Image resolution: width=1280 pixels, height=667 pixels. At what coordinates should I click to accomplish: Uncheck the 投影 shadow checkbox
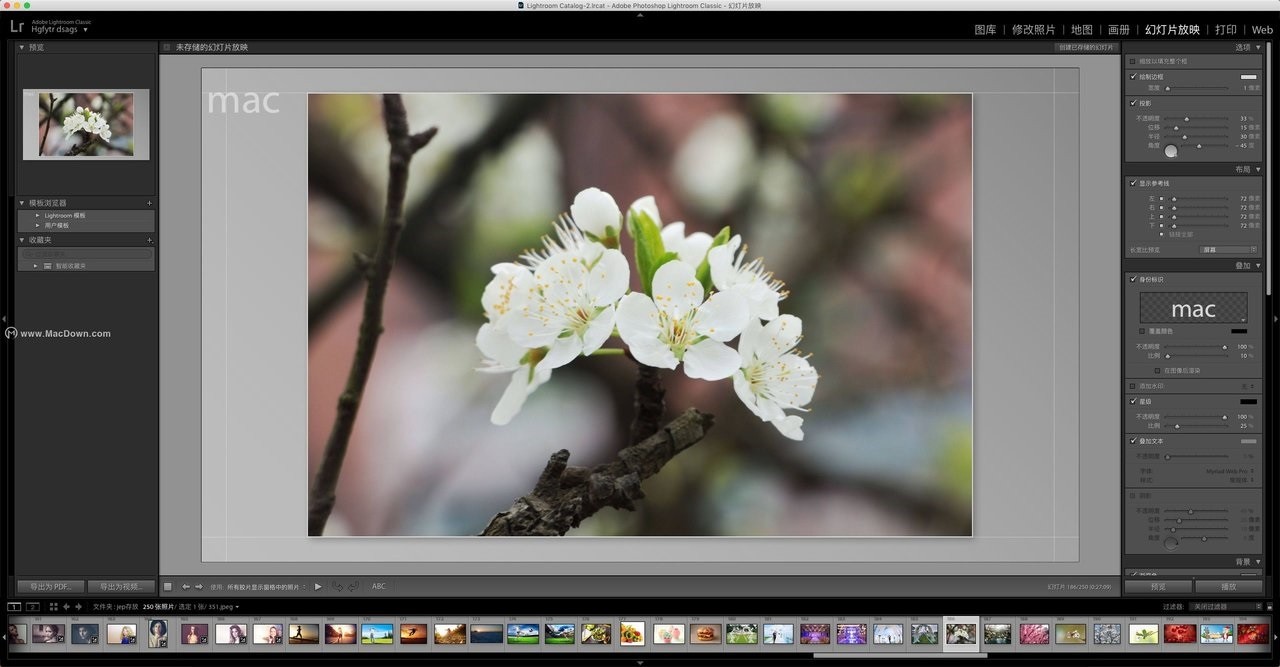(x=1133, y=101)
